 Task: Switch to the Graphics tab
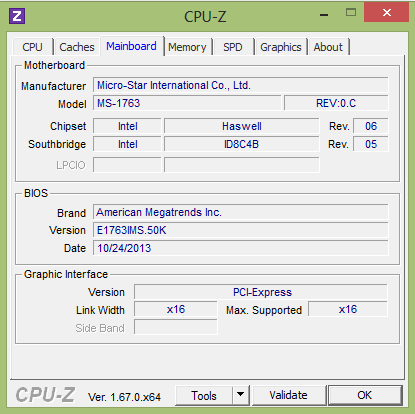coord(281,47)
